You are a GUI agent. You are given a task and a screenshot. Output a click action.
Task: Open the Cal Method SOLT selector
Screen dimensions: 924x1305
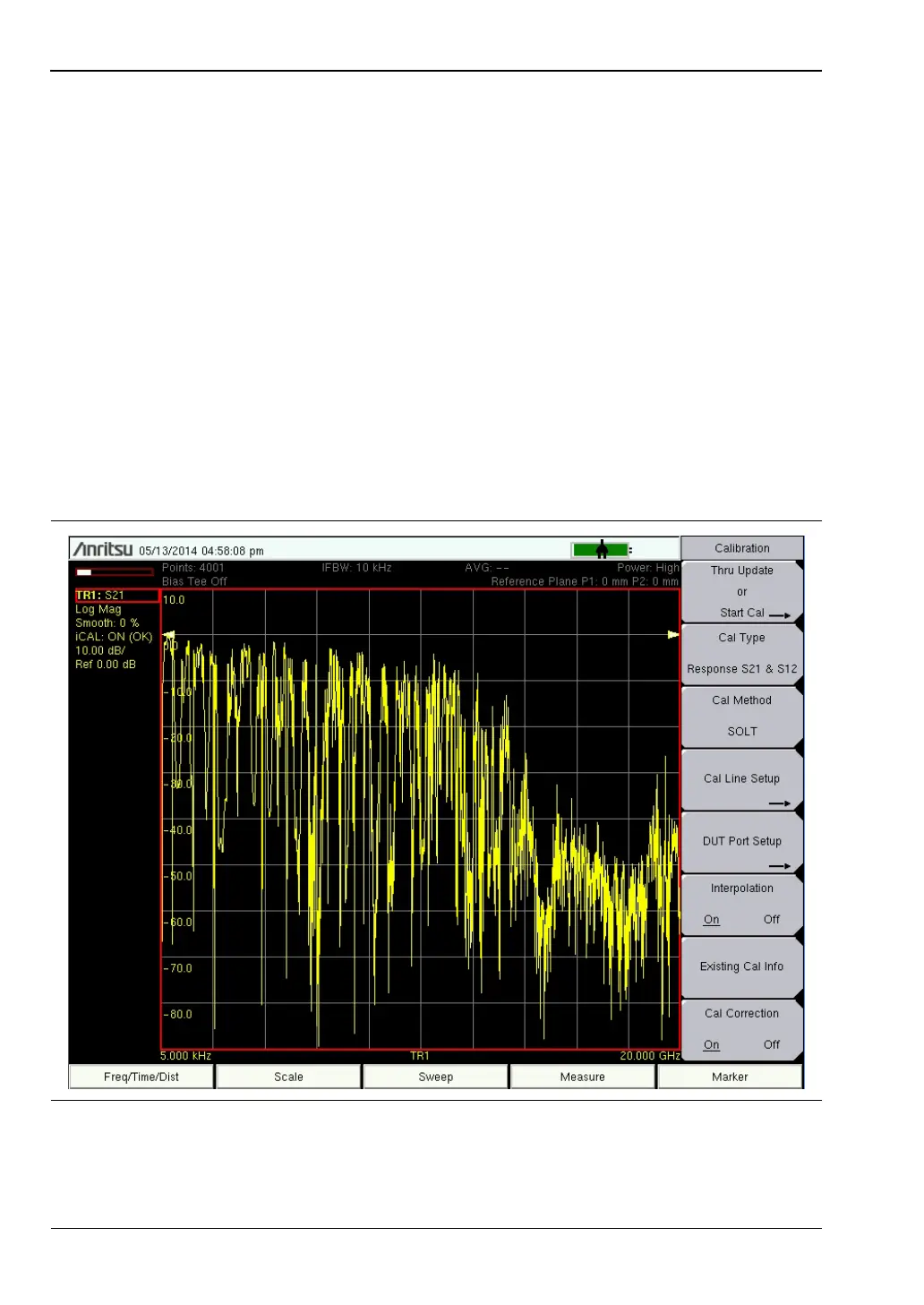[741, 717]
